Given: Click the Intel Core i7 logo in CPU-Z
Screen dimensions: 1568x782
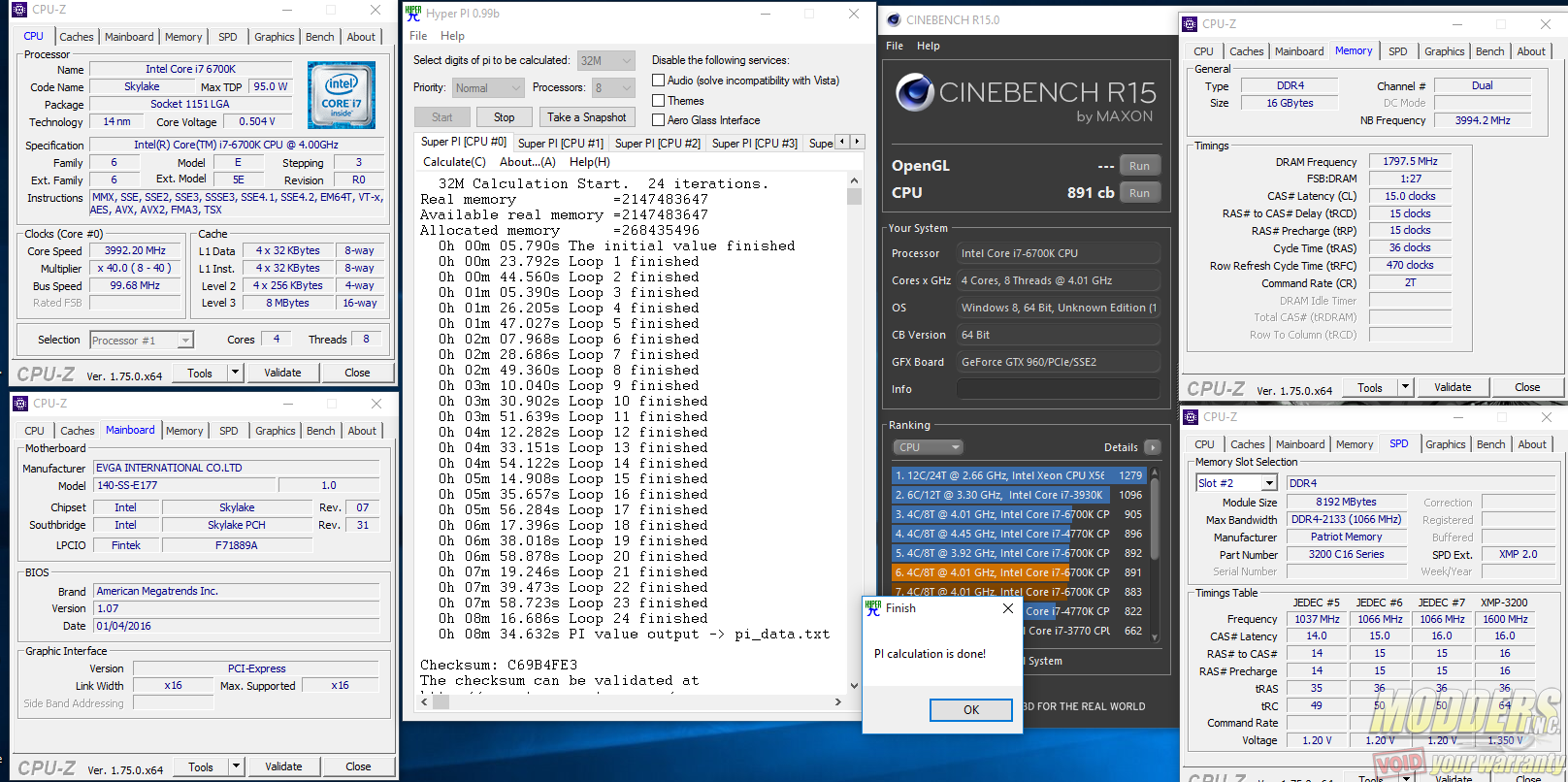Looking at the screenshot, I should [342, 96].
